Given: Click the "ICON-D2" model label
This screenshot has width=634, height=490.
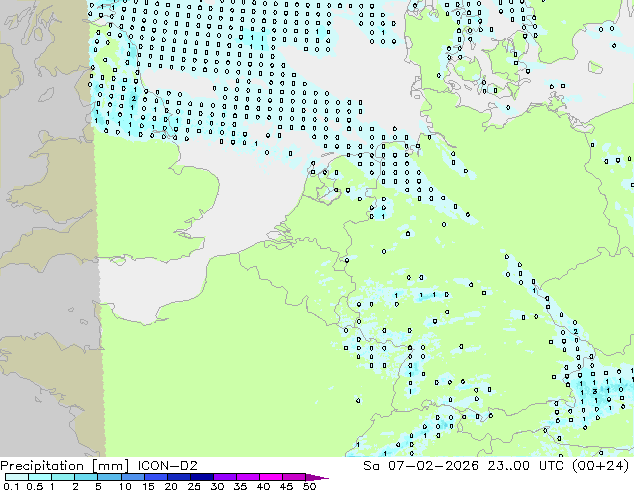Looking at the screenshot, I should point(167,466).
